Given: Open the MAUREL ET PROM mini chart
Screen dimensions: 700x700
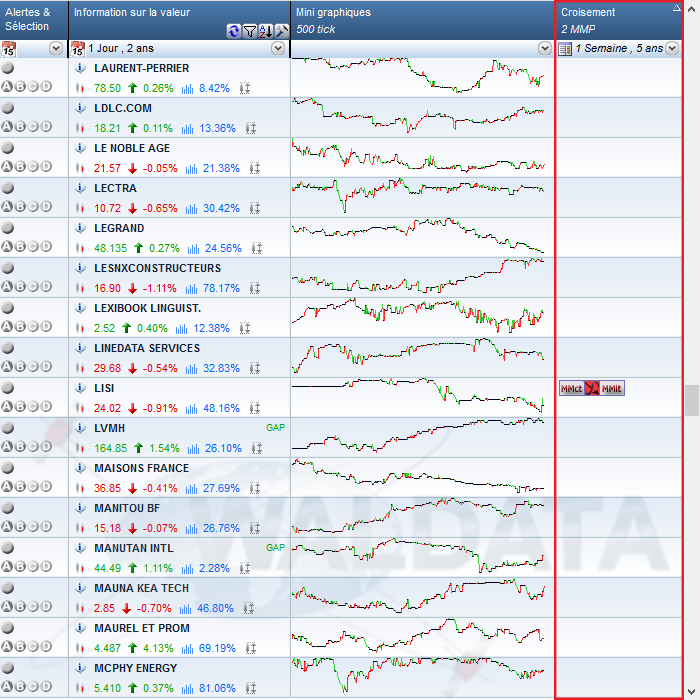Looking at the screenshot, I should (418, 636).
